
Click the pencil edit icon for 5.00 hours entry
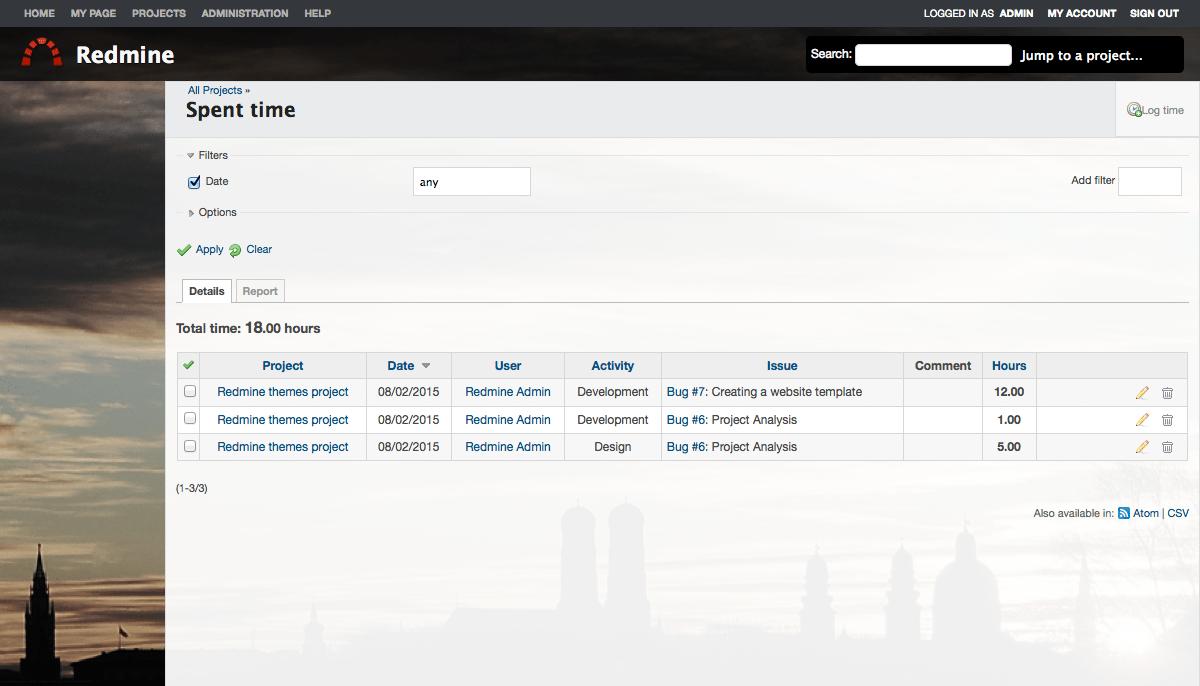coord(1142,447)
